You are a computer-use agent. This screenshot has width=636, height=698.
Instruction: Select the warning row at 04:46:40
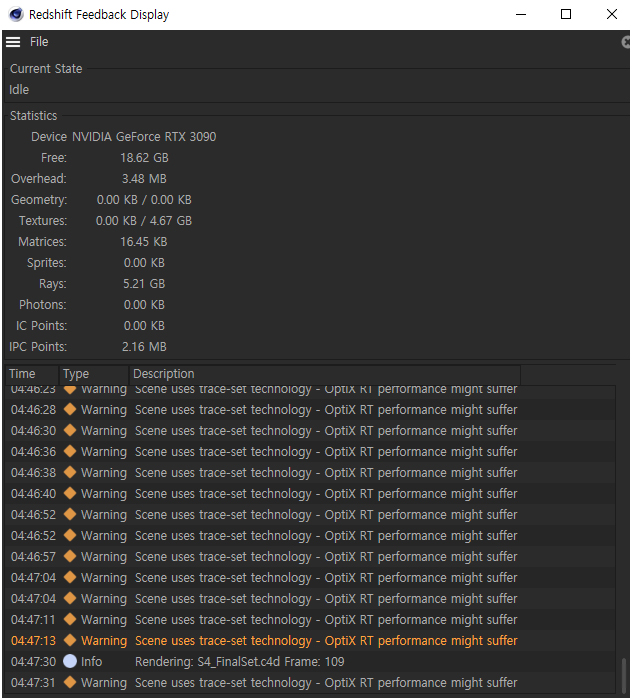click(311, 494)
